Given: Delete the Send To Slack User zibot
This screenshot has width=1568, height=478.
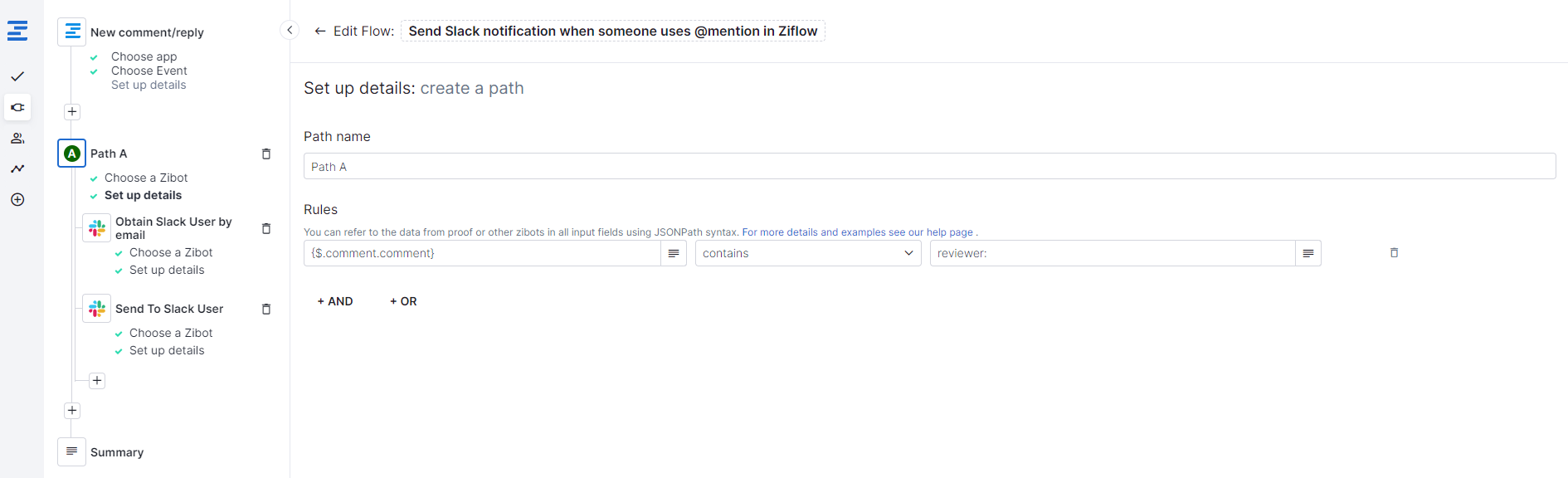Looking at the screenshot, I should pyautogui.click(x=266, y=309).
